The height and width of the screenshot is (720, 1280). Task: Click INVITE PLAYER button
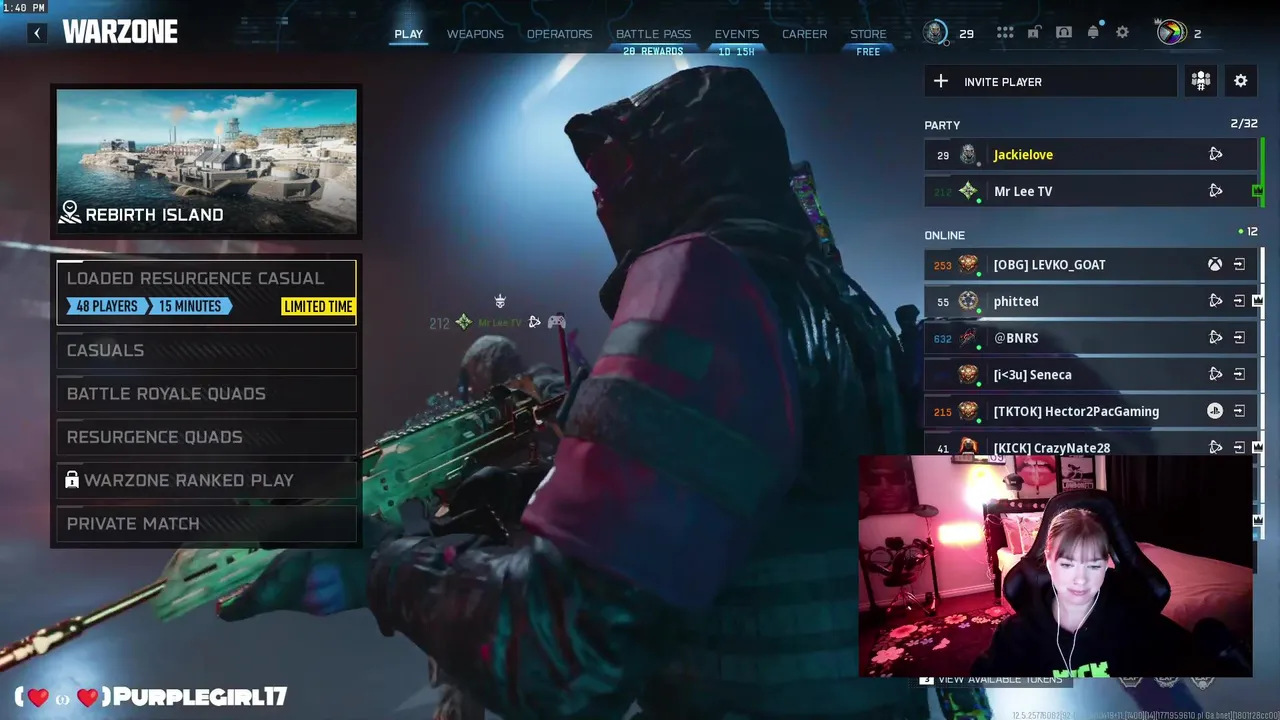1050,81
